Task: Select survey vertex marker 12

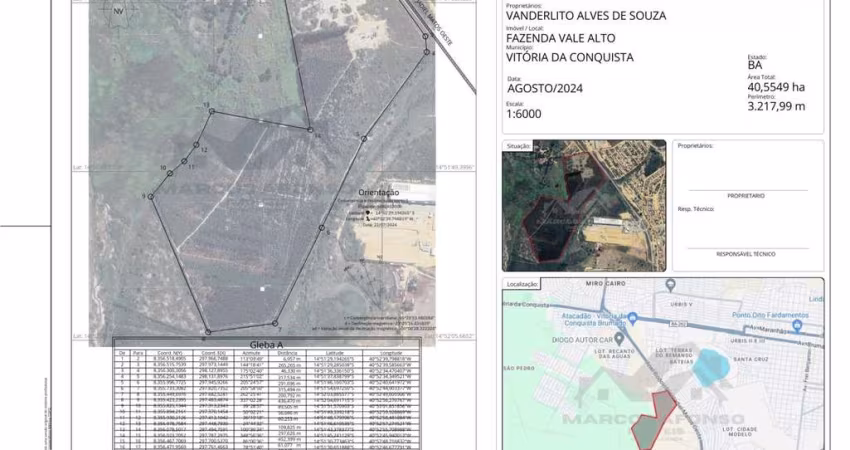Action: tap(196, 145)
